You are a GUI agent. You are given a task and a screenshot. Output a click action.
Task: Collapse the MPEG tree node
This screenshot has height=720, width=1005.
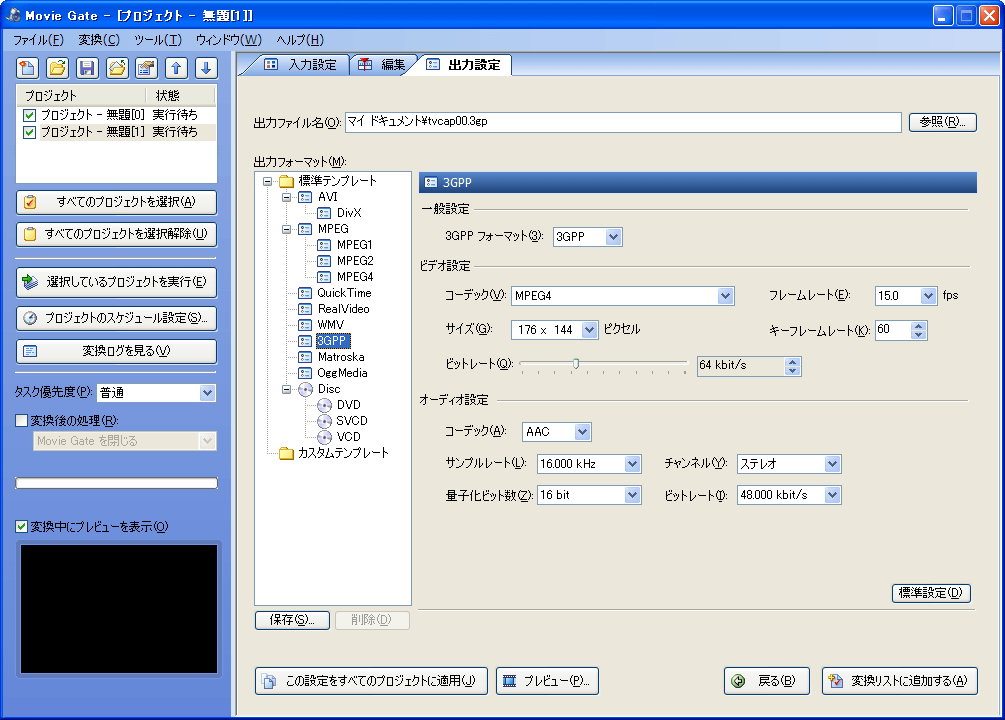point(287,229)
